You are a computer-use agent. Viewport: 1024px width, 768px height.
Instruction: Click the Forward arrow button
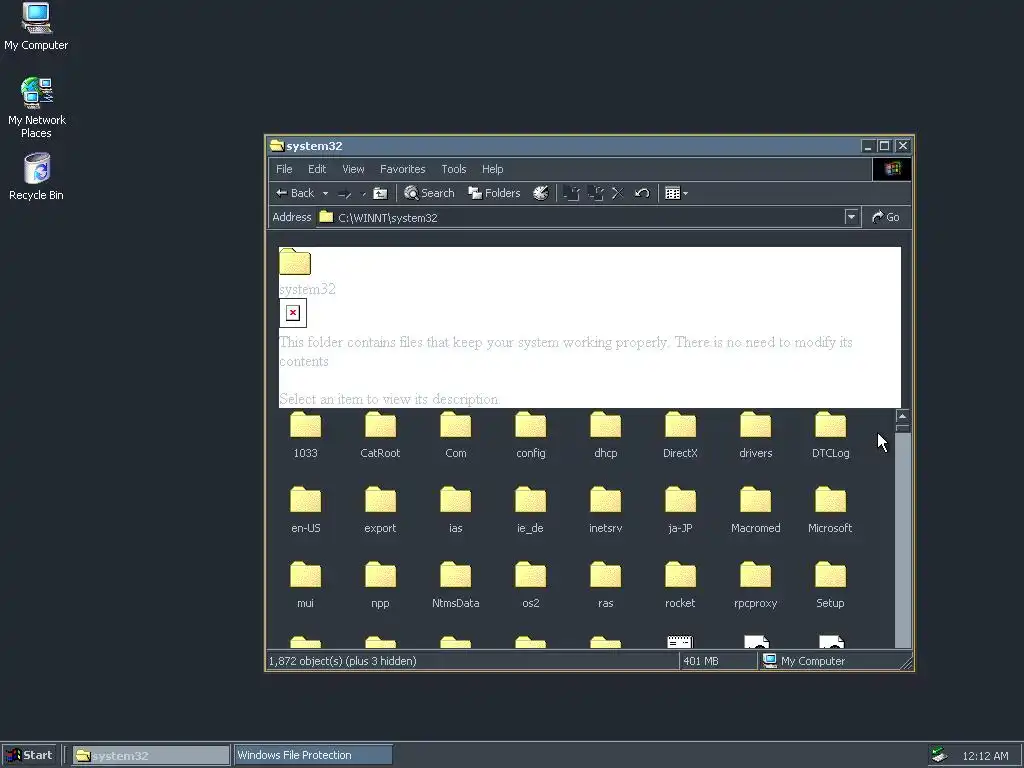click(344, 193)
